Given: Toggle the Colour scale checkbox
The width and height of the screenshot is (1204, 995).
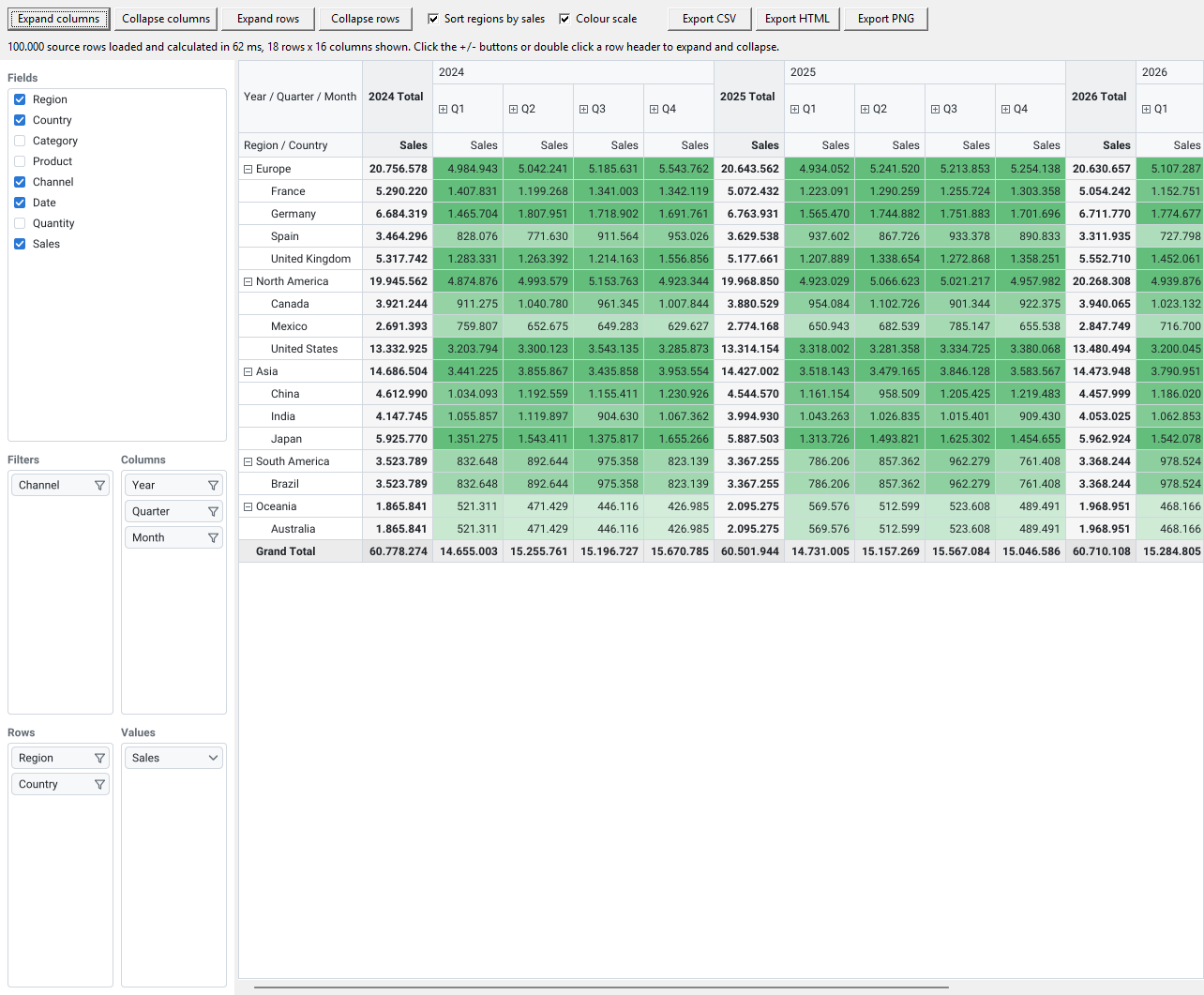Looking at the screenshot, I should [564, 19].
